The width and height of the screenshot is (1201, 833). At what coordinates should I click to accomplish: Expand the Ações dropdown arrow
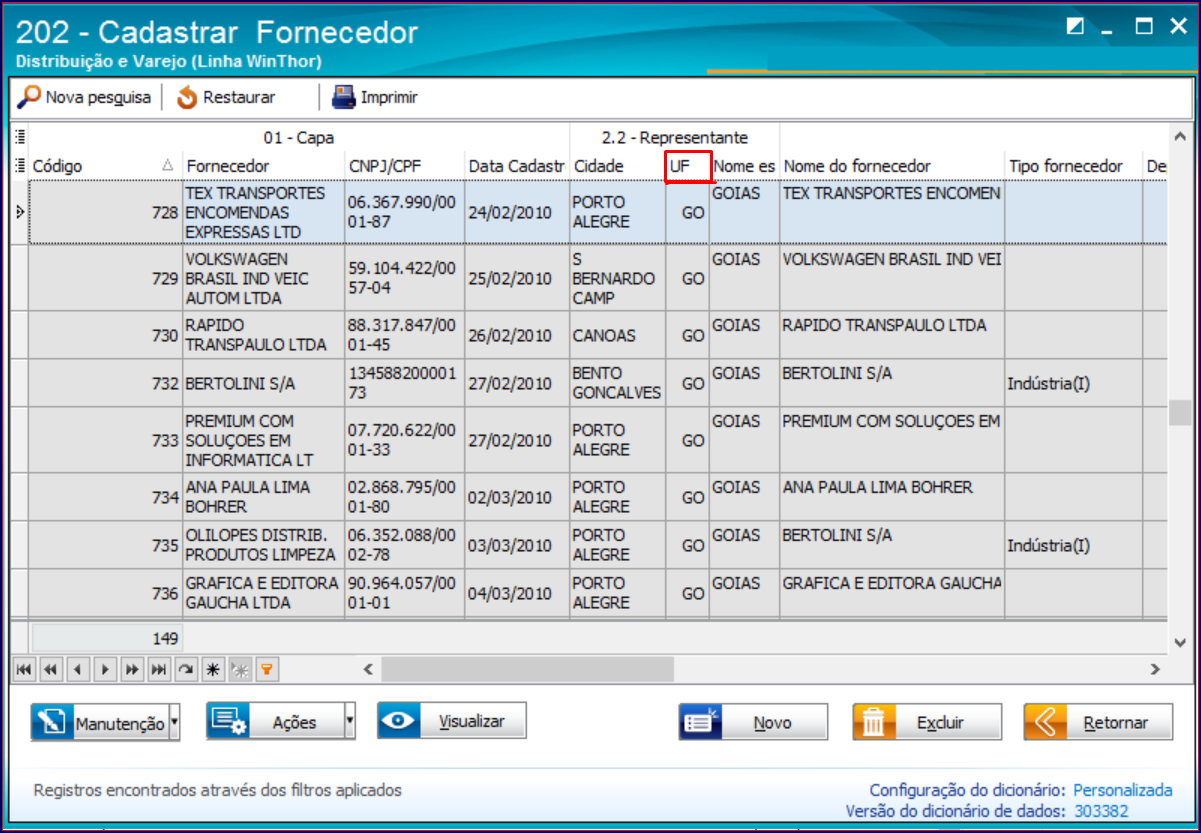tap(350, 720)
